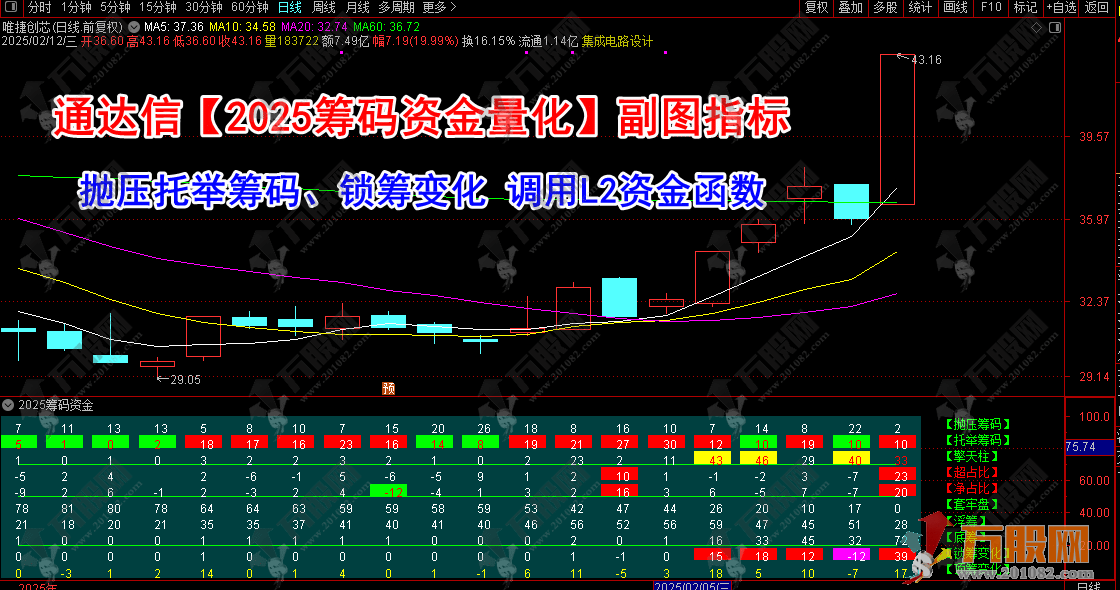Click the MA60: 36.72 indicator label

coord(386,26)
